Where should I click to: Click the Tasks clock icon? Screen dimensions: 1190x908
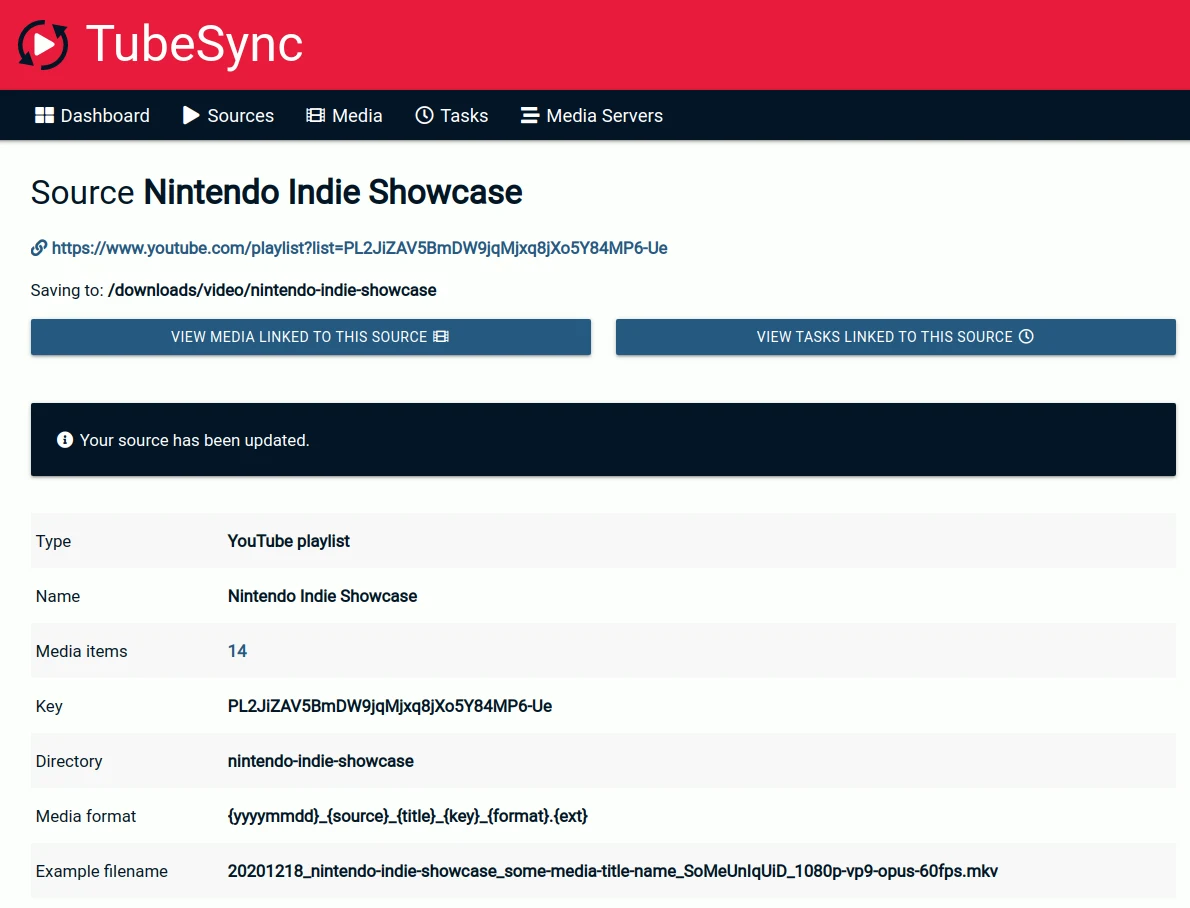click(x=424, y=115)
